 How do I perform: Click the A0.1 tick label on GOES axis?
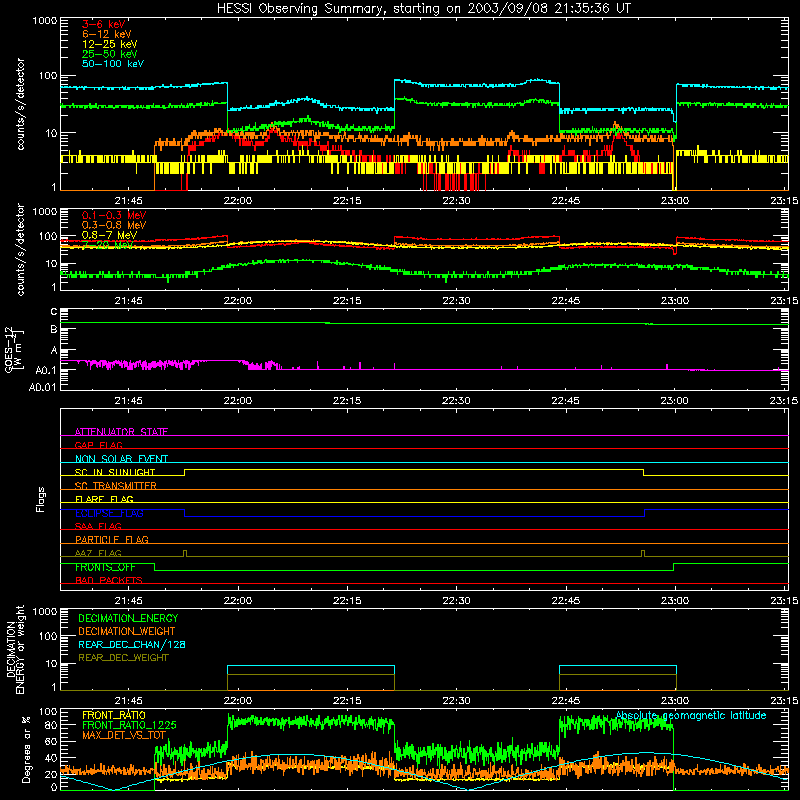(46, 370)
